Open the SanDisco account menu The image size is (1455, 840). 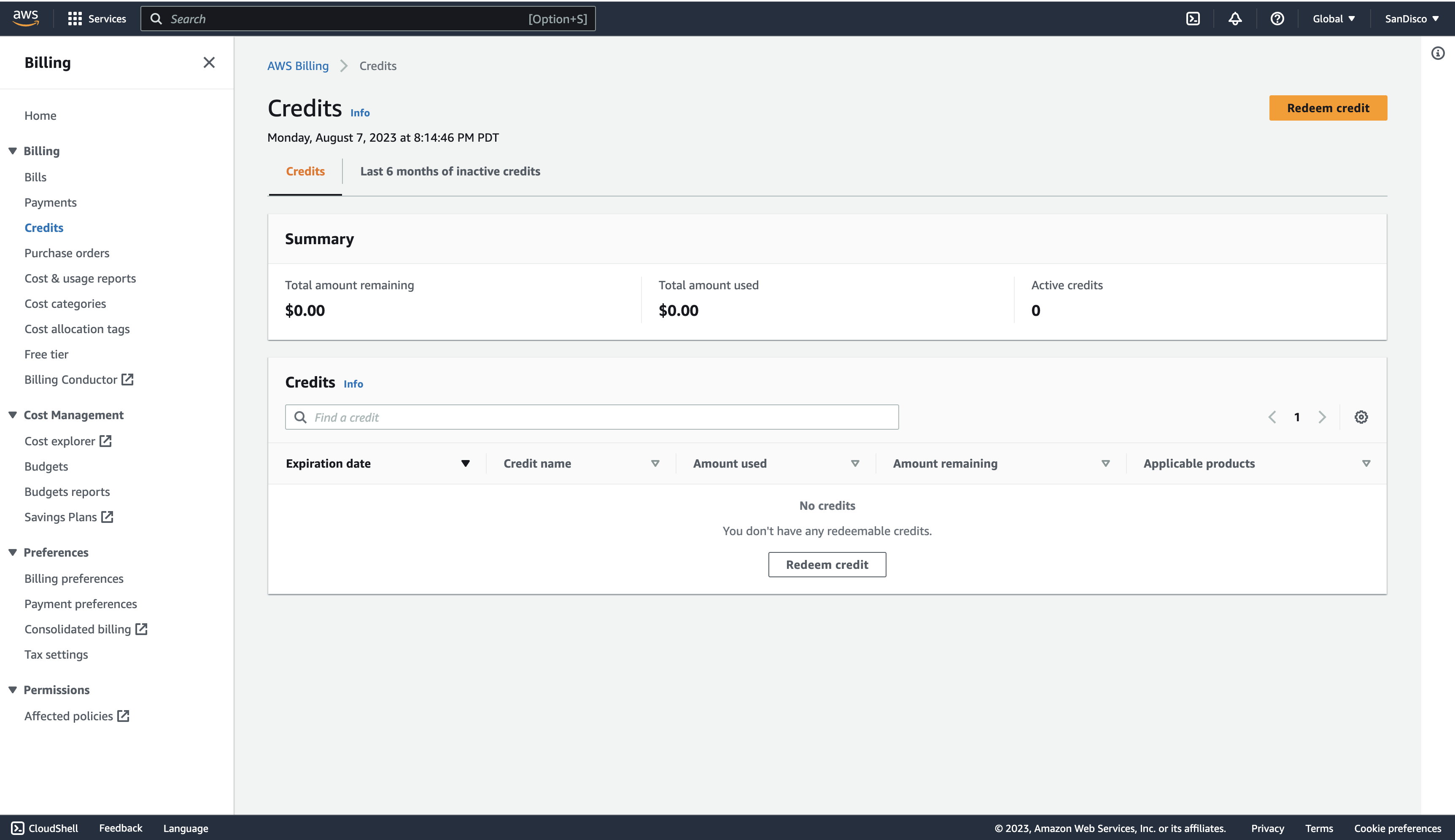(x=1411, y=19)
